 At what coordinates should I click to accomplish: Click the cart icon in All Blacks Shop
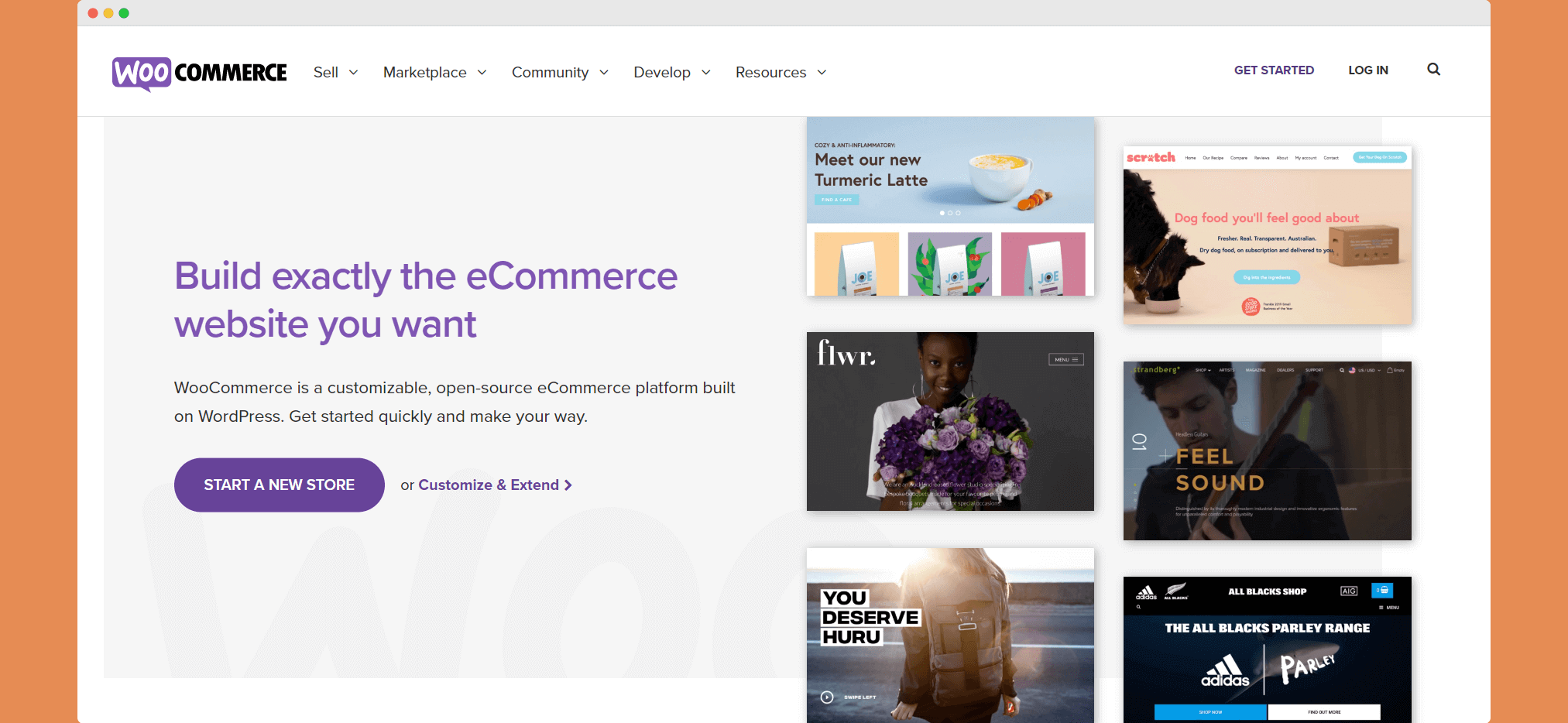click(x=1382, y=590)
